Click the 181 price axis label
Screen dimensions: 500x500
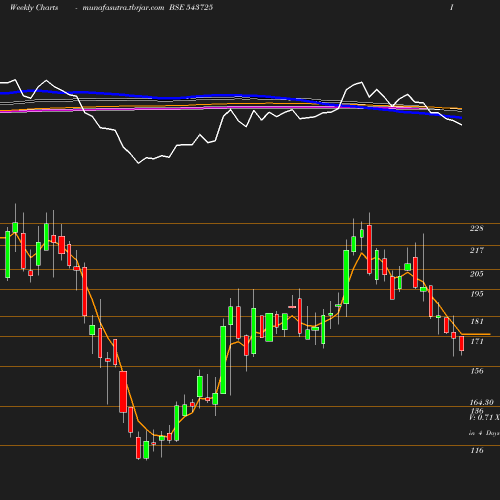pyautogui.click(x=477, y=321)
